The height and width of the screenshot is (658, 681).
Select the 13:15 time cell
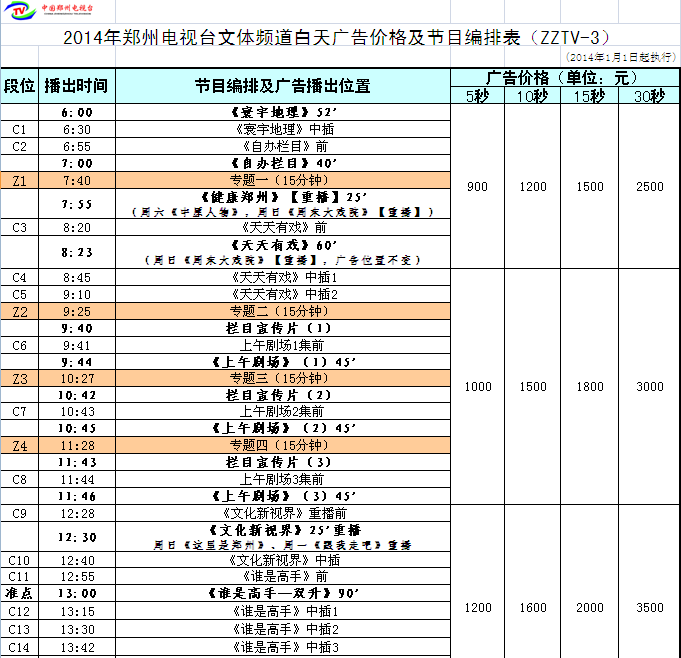click(77, 611)
